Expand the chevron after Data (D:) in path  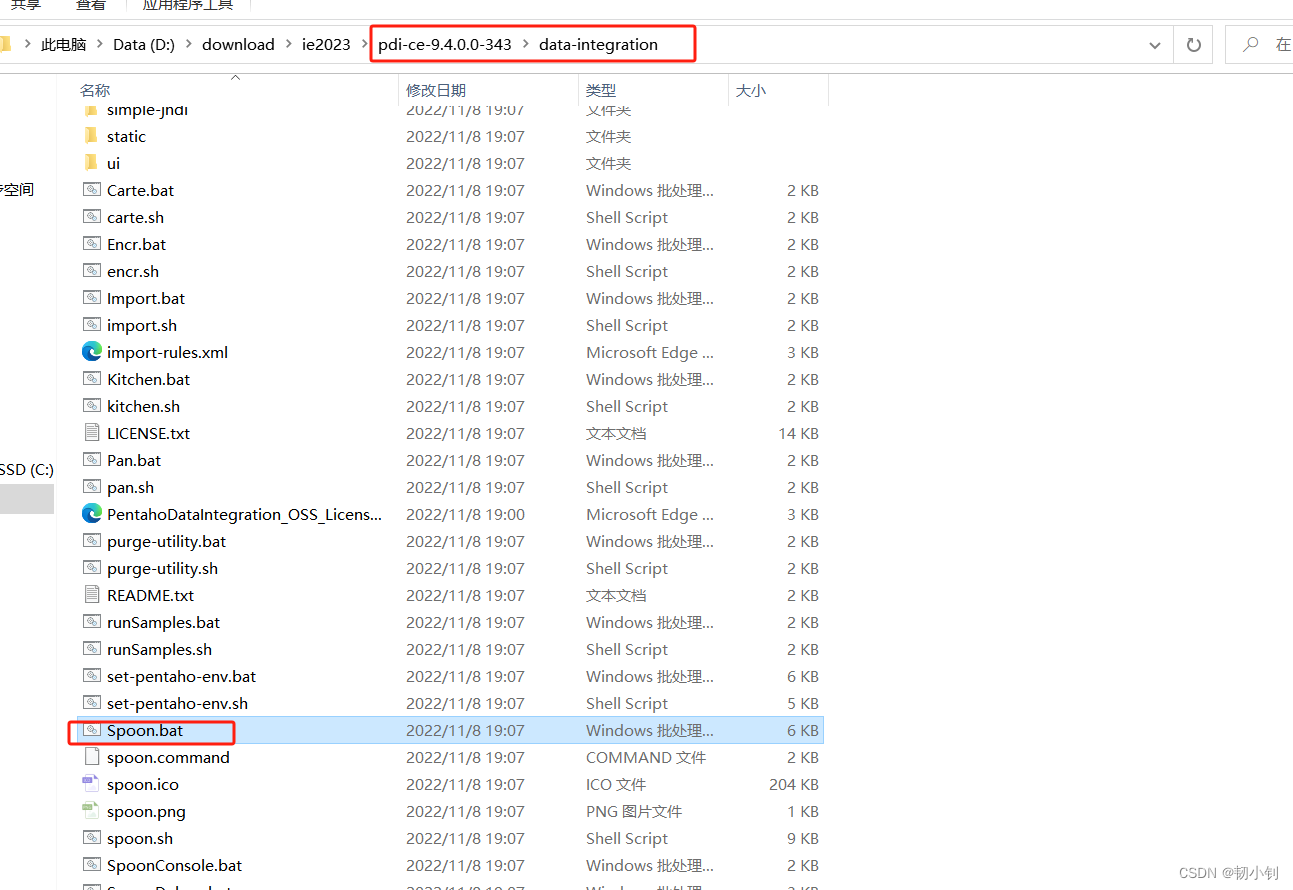pyautogui.click(x=188, y=45)
